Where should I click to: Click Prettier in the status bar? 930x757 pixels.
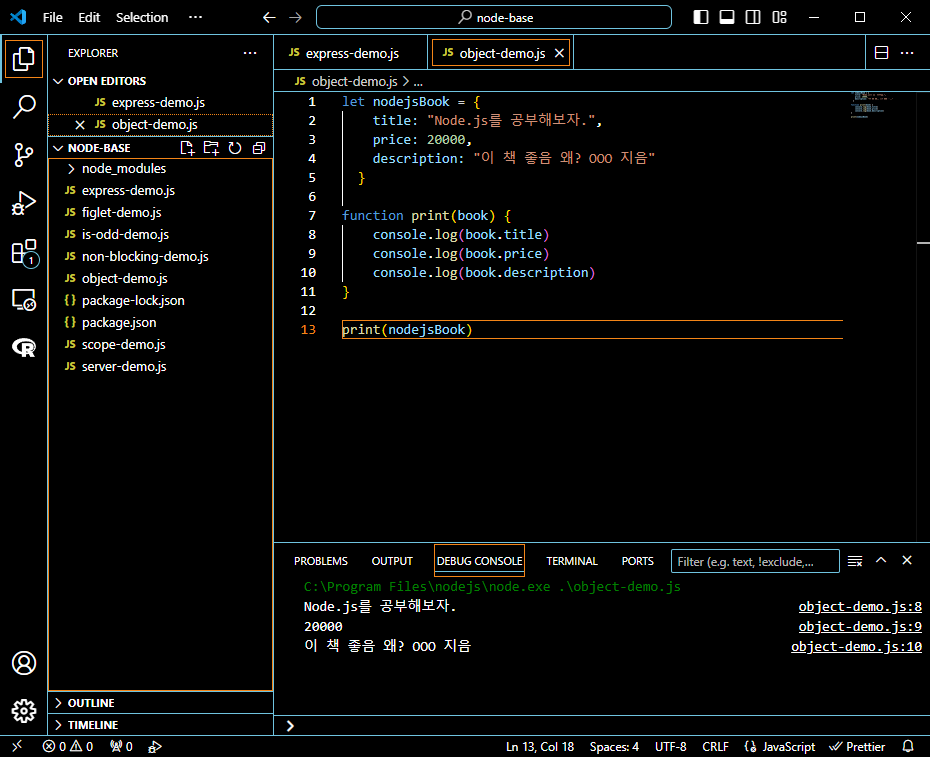click(857, 746)
